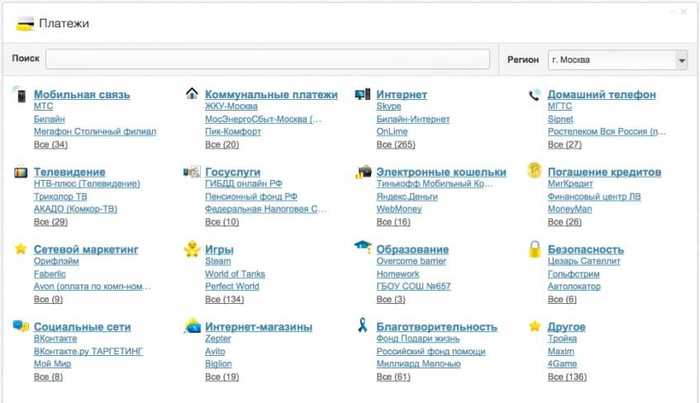
Task: Select the Sipnet link
Action: (x=560, y=119)
